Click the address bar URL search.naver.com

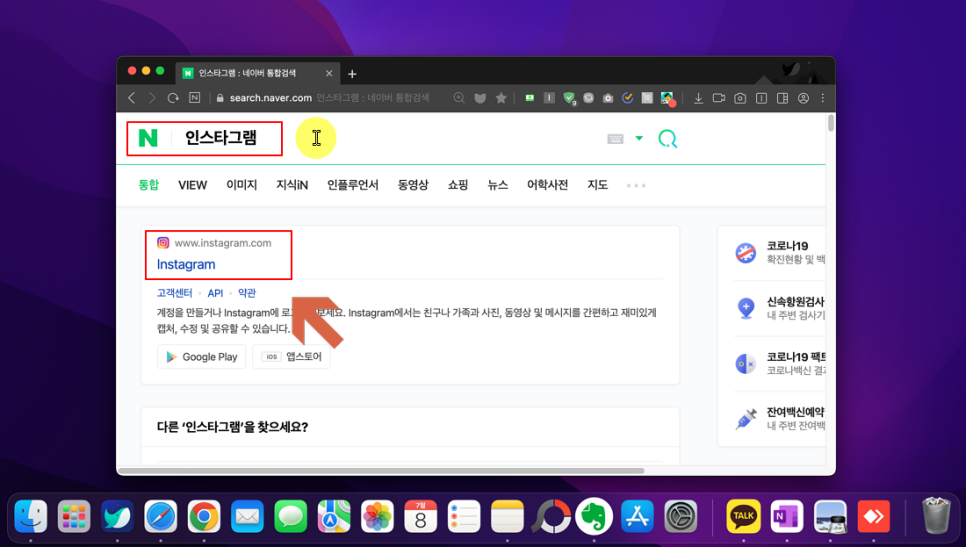pos(270,98)
